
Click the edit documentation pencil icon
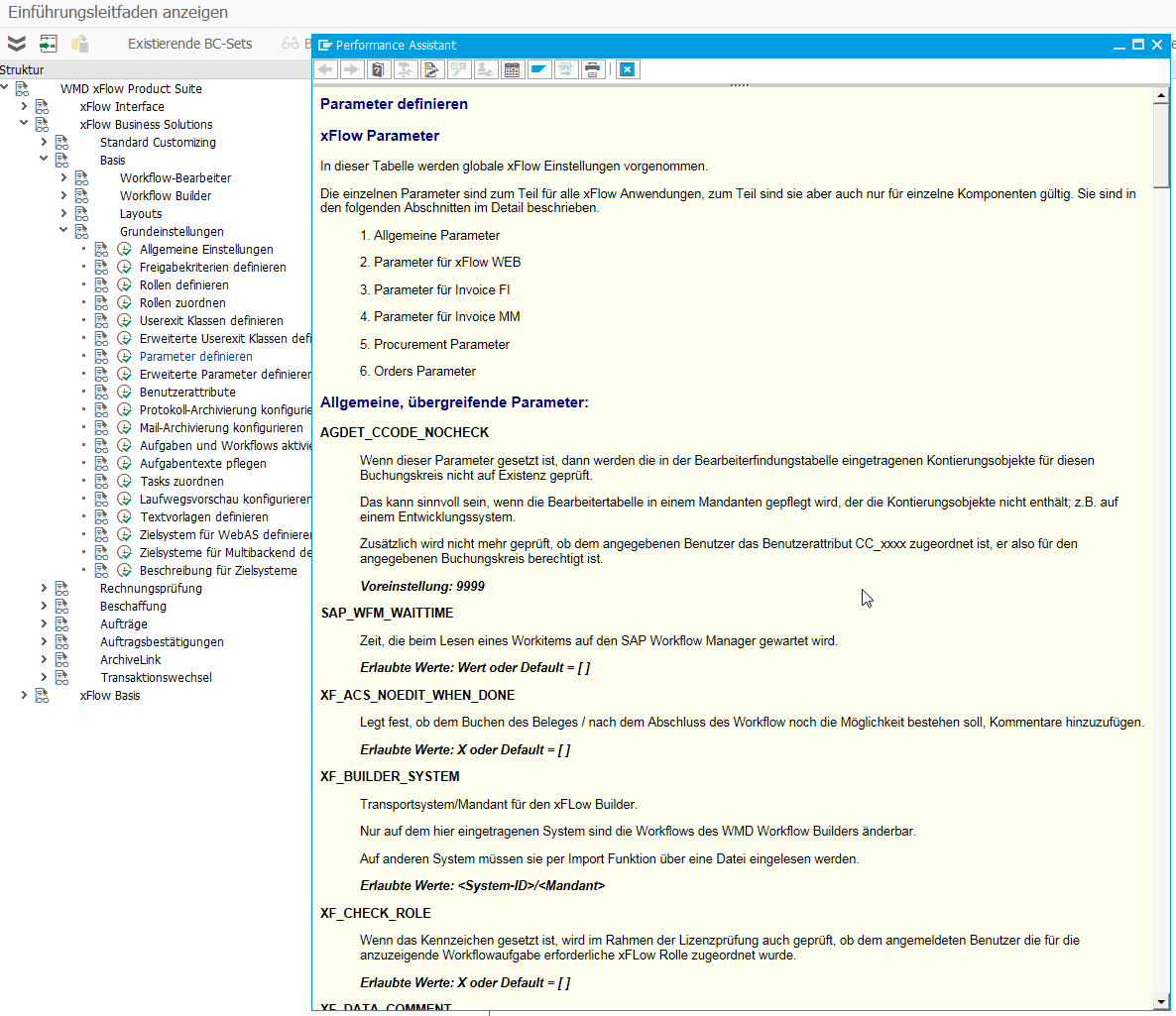(x=431, y=69)
